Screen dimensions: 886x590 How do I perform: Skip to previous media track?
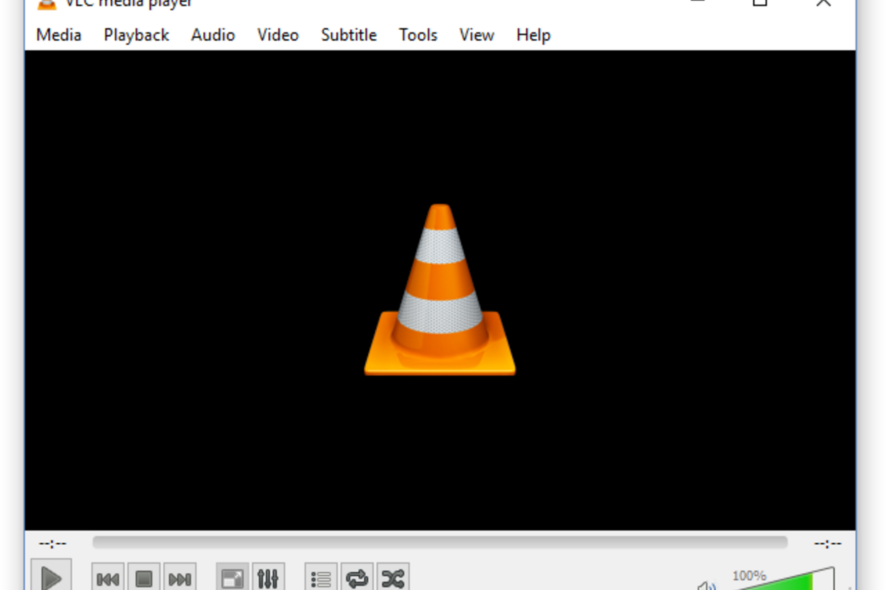tap(107, 577)
